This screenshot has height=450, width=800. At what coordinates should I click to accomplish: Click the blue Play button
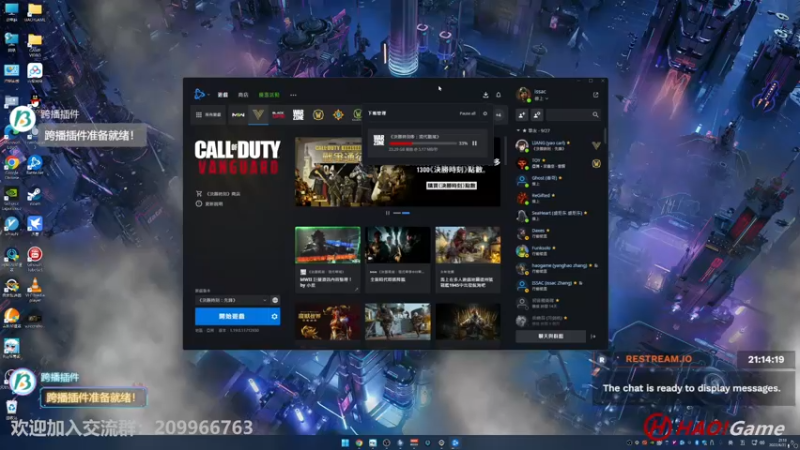(232, 317)
